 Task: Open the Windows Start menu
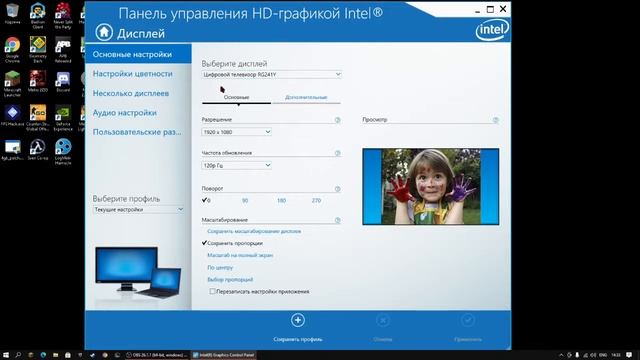point(6,355)
